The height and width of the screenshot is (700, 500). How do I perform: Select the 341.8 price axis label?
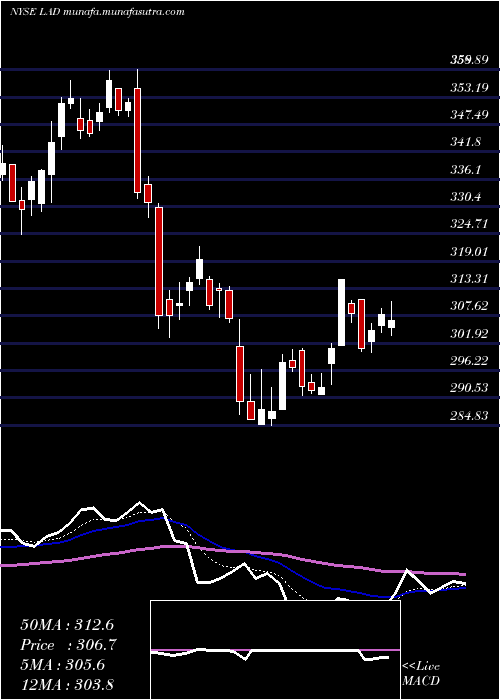[465, 142]
